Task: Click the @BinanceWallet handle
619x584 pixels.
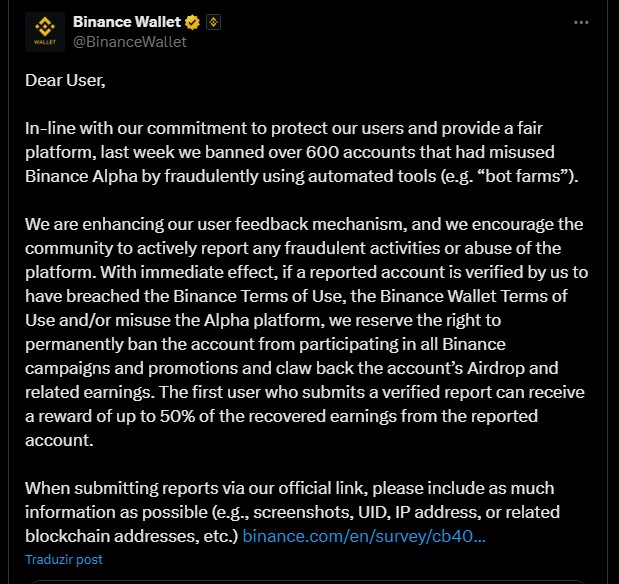Action: coord(130,42)
